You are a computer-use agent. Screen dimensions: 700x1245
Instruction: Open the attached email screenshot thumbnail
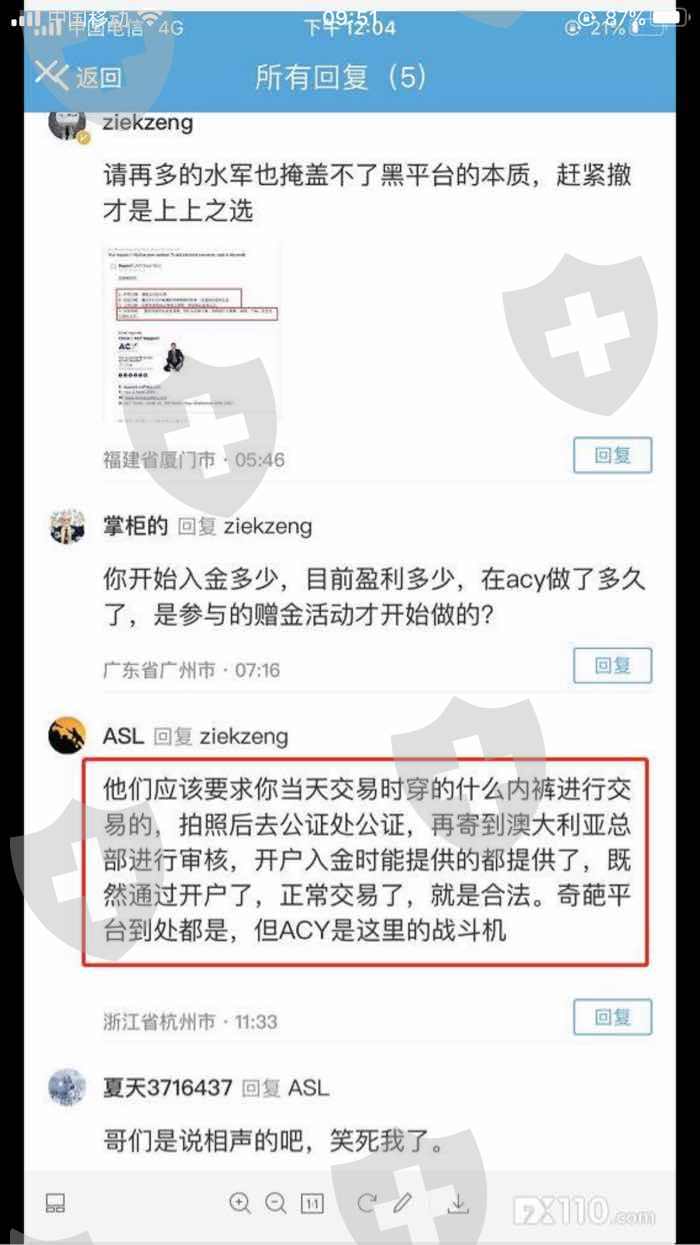[x=192, y=331]
